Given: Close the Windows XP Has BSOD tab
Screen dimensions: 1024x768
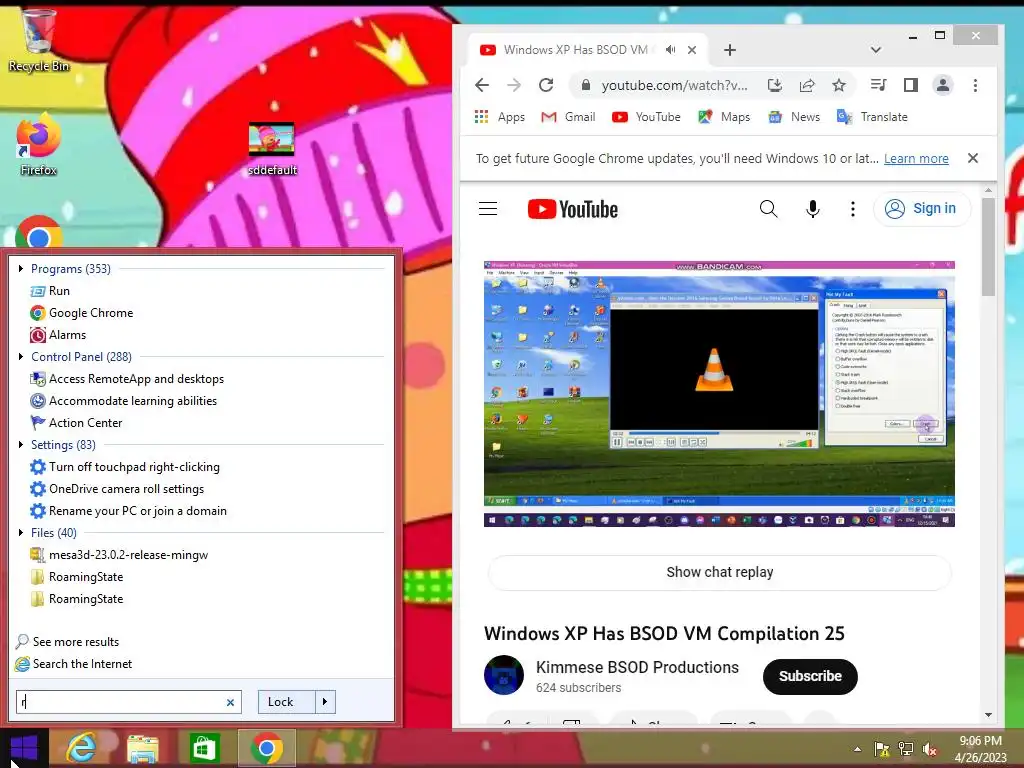Looking at the screenshot, I should 692,50.
